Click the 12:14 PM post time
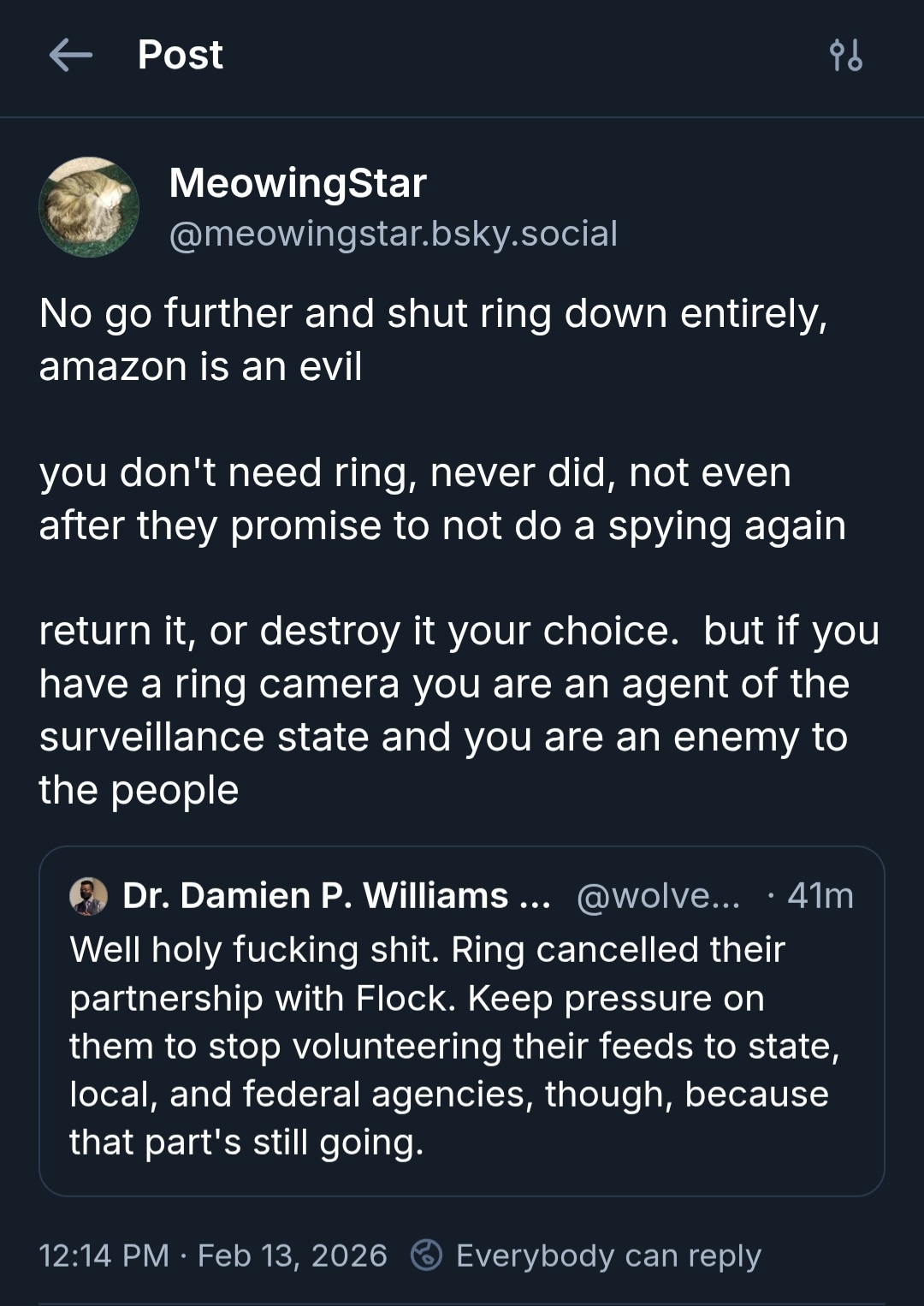Screen dimensions: 924x1306 click(x=104, y=1256)
